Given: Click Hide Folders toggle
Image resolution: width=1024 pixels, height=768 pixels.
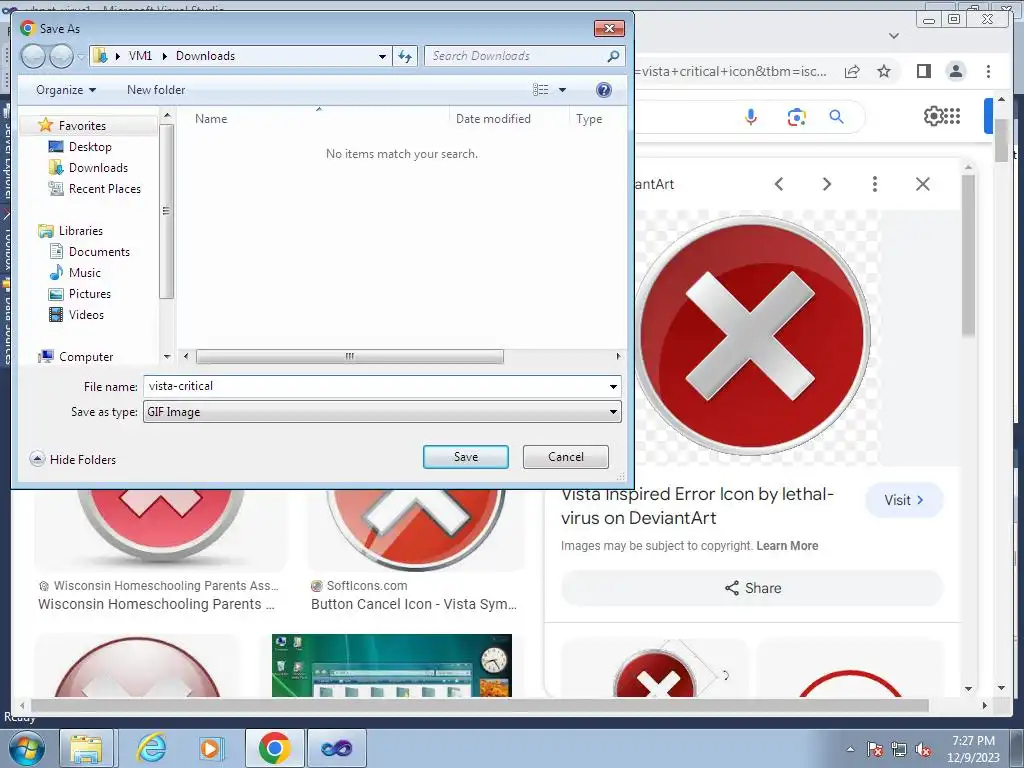Looking at the screenshot, I should click(73, 460).
